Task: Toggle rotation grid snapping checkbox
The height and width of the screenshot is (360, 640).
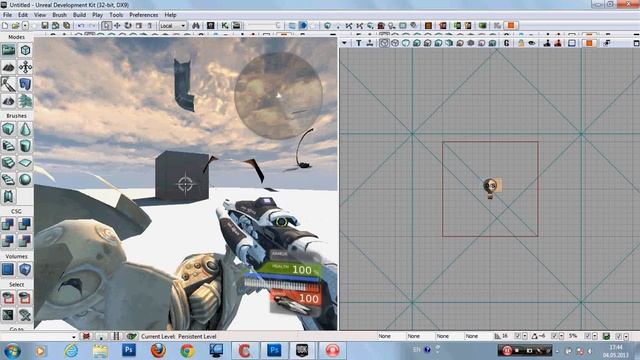Action: pyautogui.click(x=554, y=336)
